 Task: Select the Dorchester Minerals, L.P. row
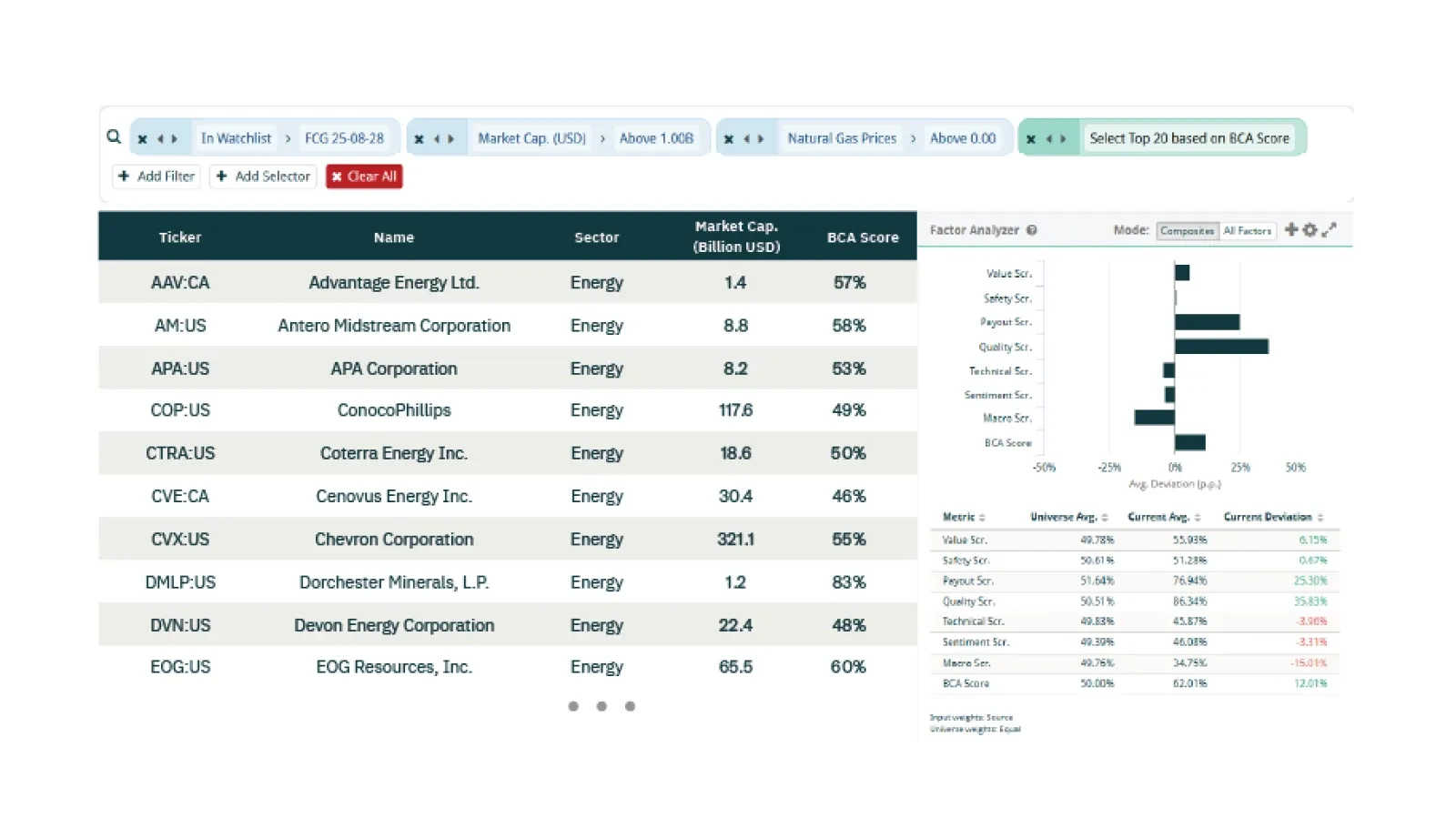pyautogui.click(x=508, y=582)
